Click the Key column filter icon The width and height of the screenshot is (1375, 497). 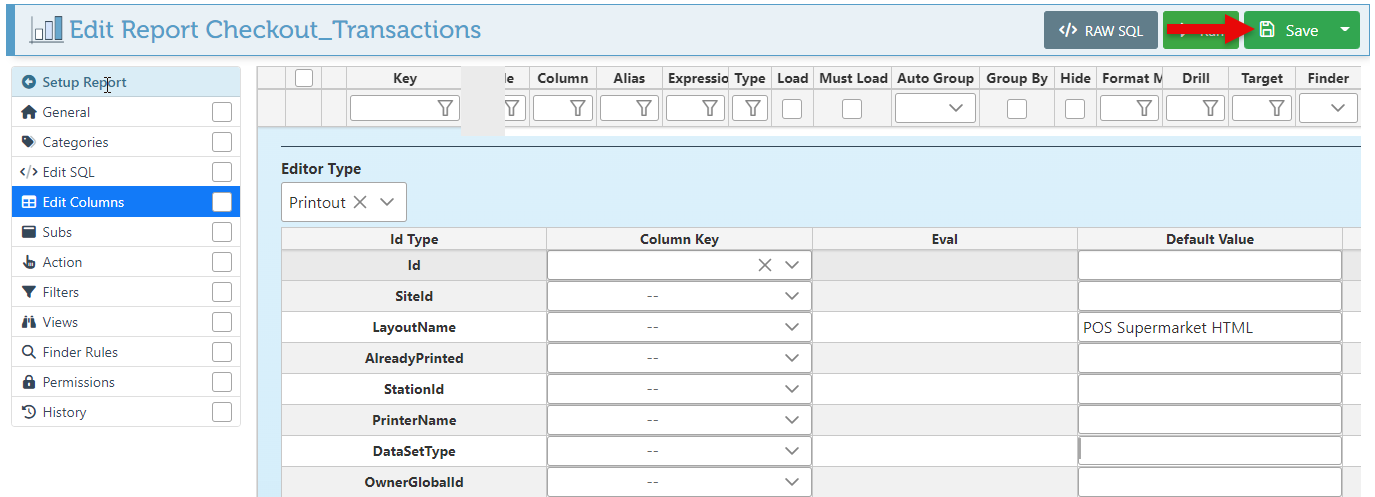pos(446,108)
